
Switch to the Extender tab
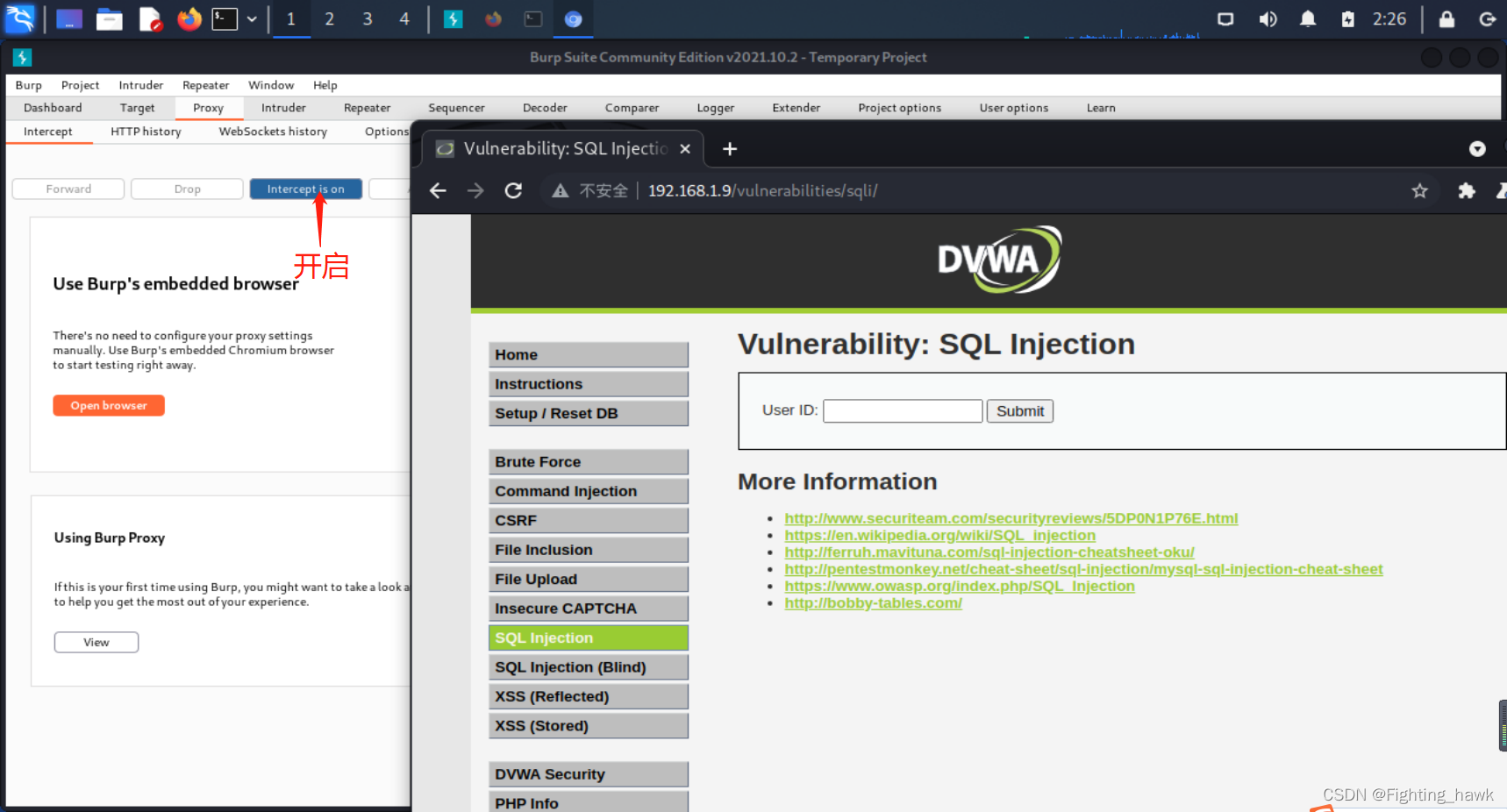[796, 108]
